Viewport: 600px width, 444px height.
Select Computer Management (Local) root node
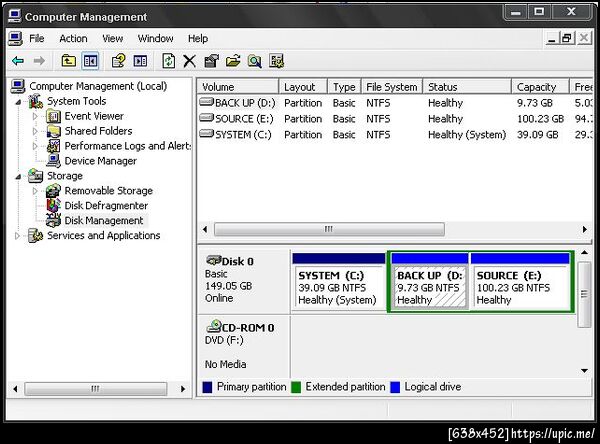click(98, 86)
